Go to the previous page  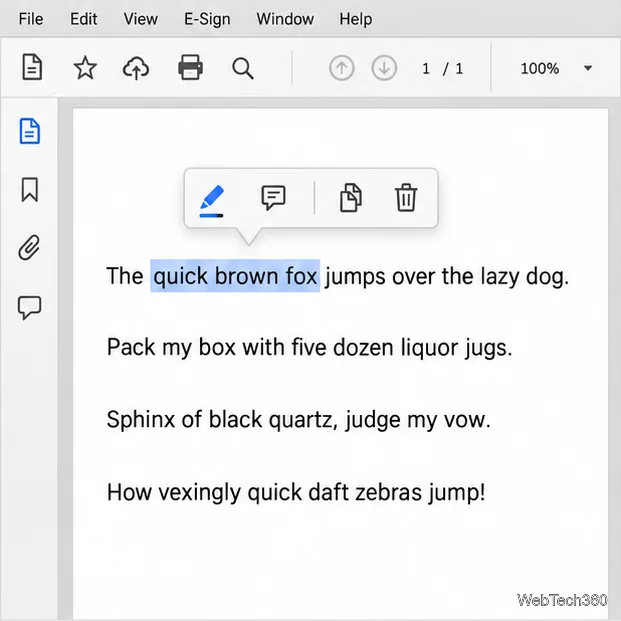click(342, 68)
